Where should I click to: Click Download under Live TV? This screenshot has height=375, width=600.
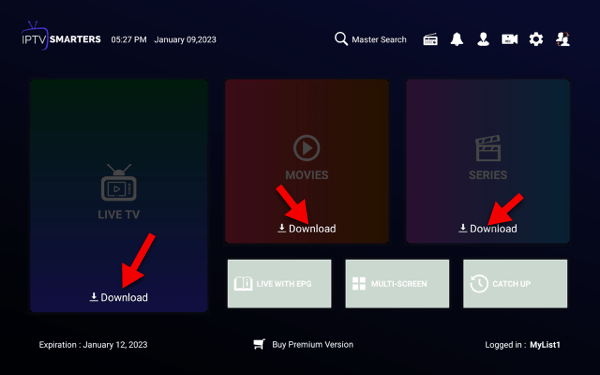coord(119,297)
